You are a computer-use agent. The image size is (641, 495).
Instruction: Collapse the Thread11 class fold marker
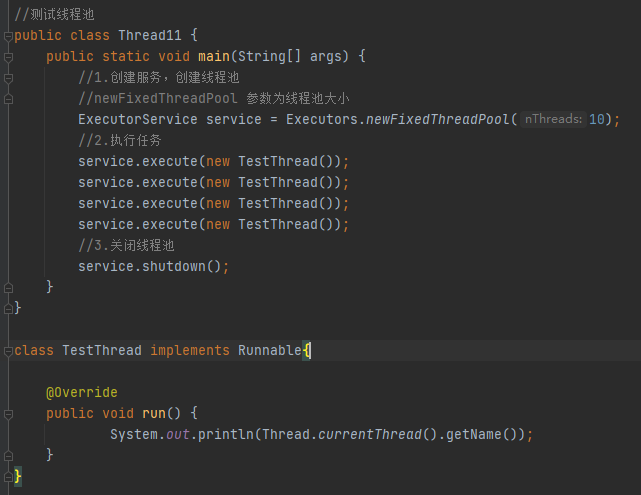(x=8, y=36)
